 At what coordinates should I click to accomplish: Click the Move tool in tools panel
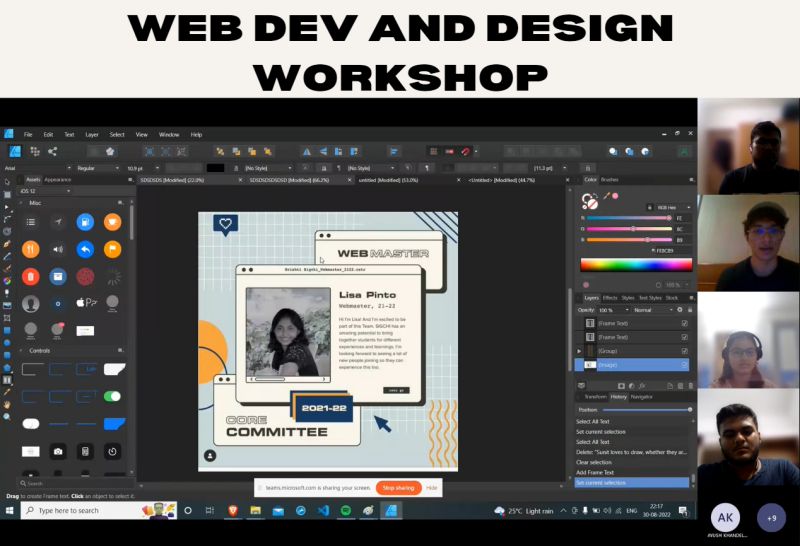(x=7, y=182)
